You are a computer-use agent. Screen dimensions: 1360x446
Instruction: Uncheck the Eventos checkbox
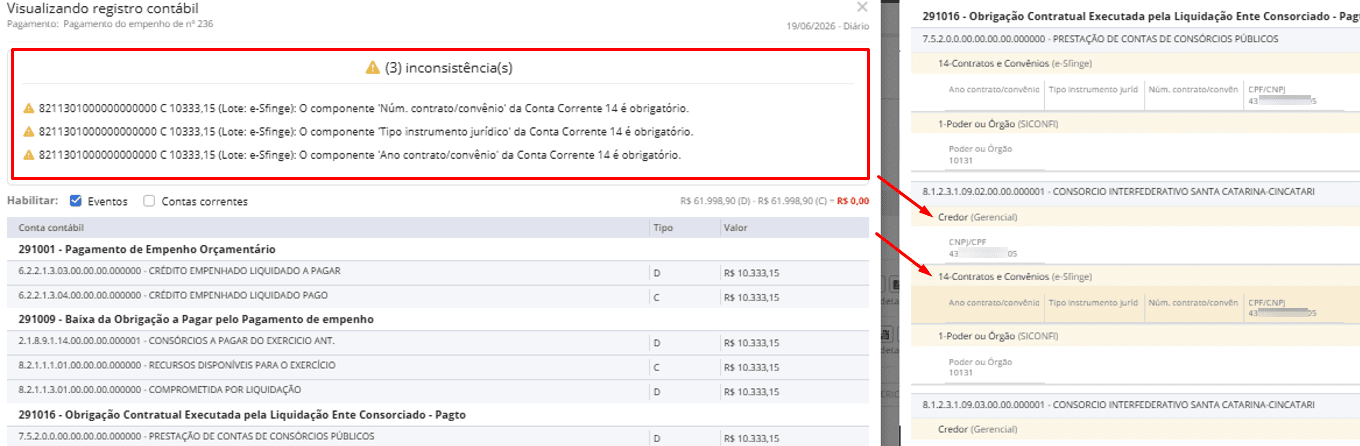click(x=75, y=201)
